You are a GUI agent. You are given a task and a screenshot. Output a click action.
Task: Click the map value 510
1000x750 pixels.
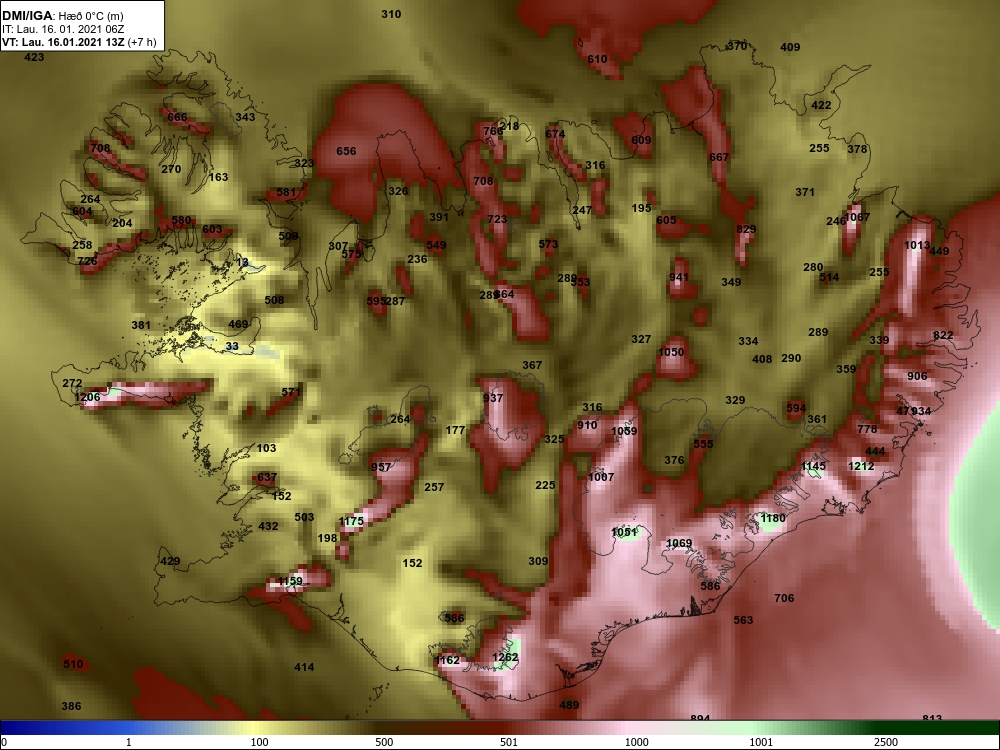pos(73,665)
